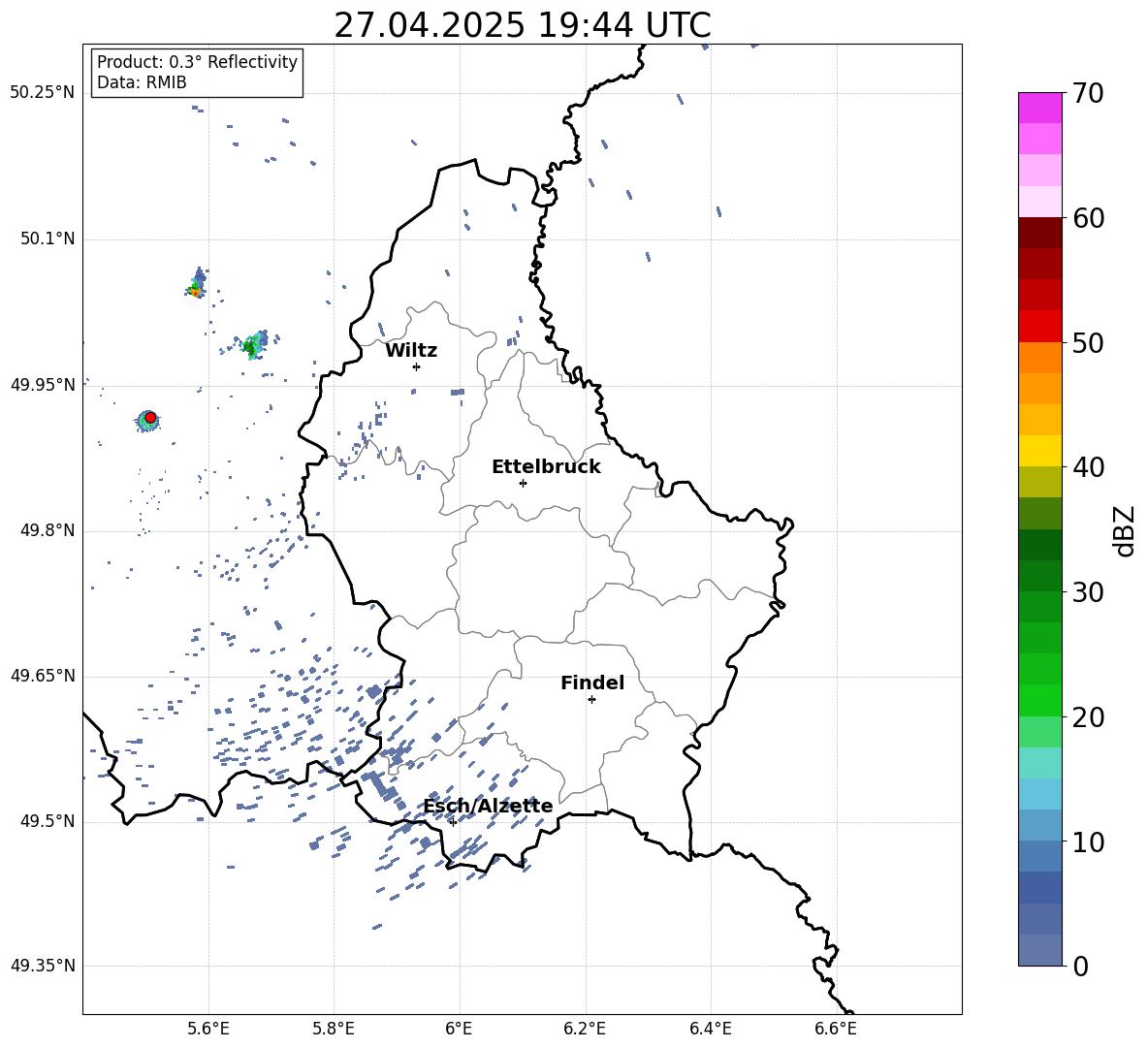Click the 49.35°N latitude label

coord(43,966)
